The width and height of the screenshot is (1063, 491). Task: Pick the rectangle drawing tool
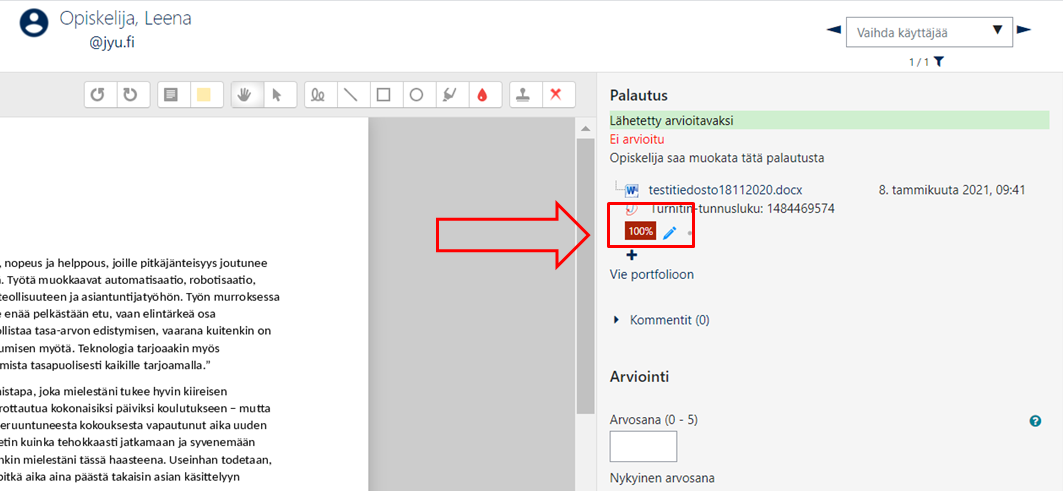pyautogui.click(x=383, y=95)
